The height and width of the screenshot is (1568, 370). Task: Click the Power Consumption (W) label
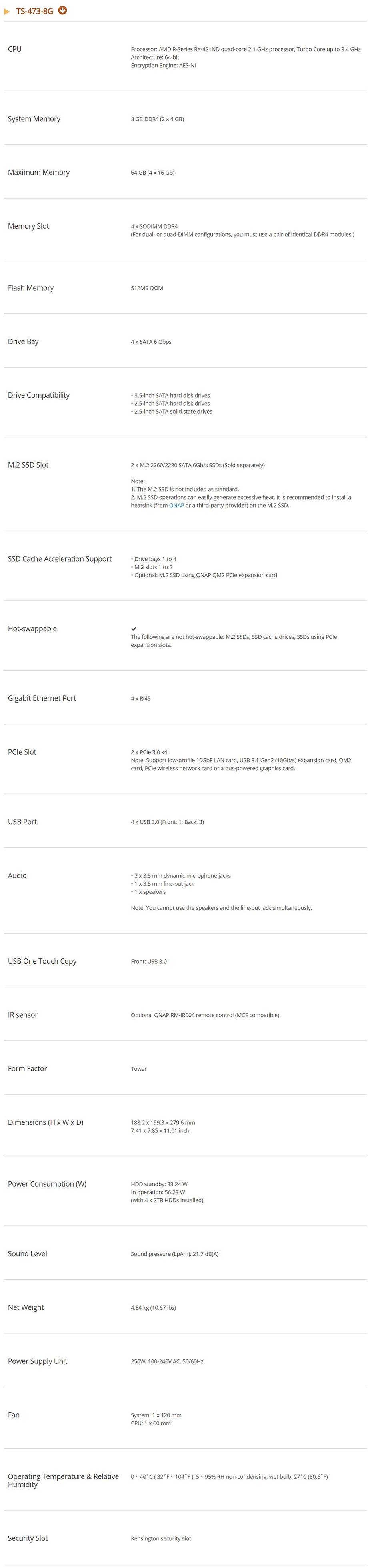[47, 1184]
